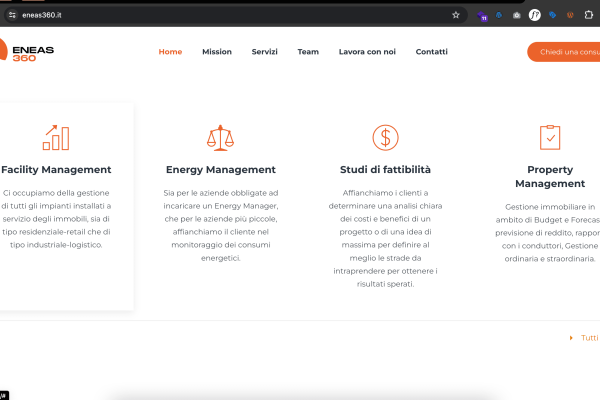Click the Tutti link with arrow
600x400 pixels.
586,338
